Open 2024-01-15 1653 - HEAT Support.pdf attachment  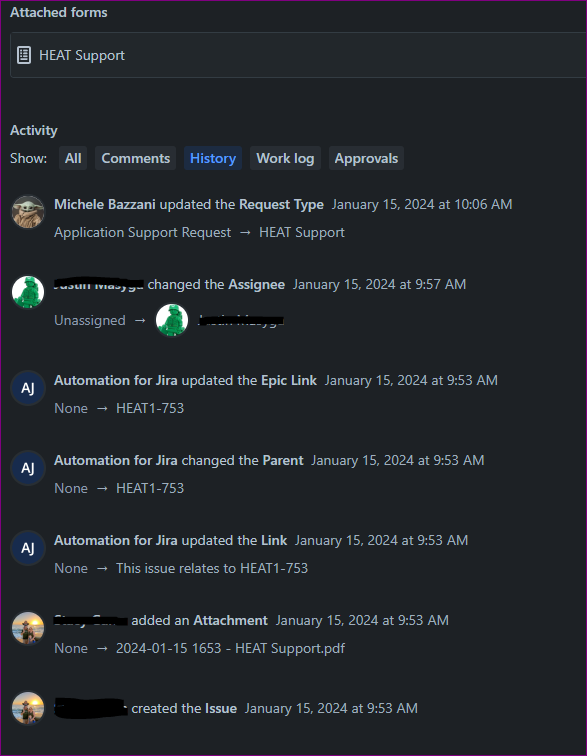(230, 648)
